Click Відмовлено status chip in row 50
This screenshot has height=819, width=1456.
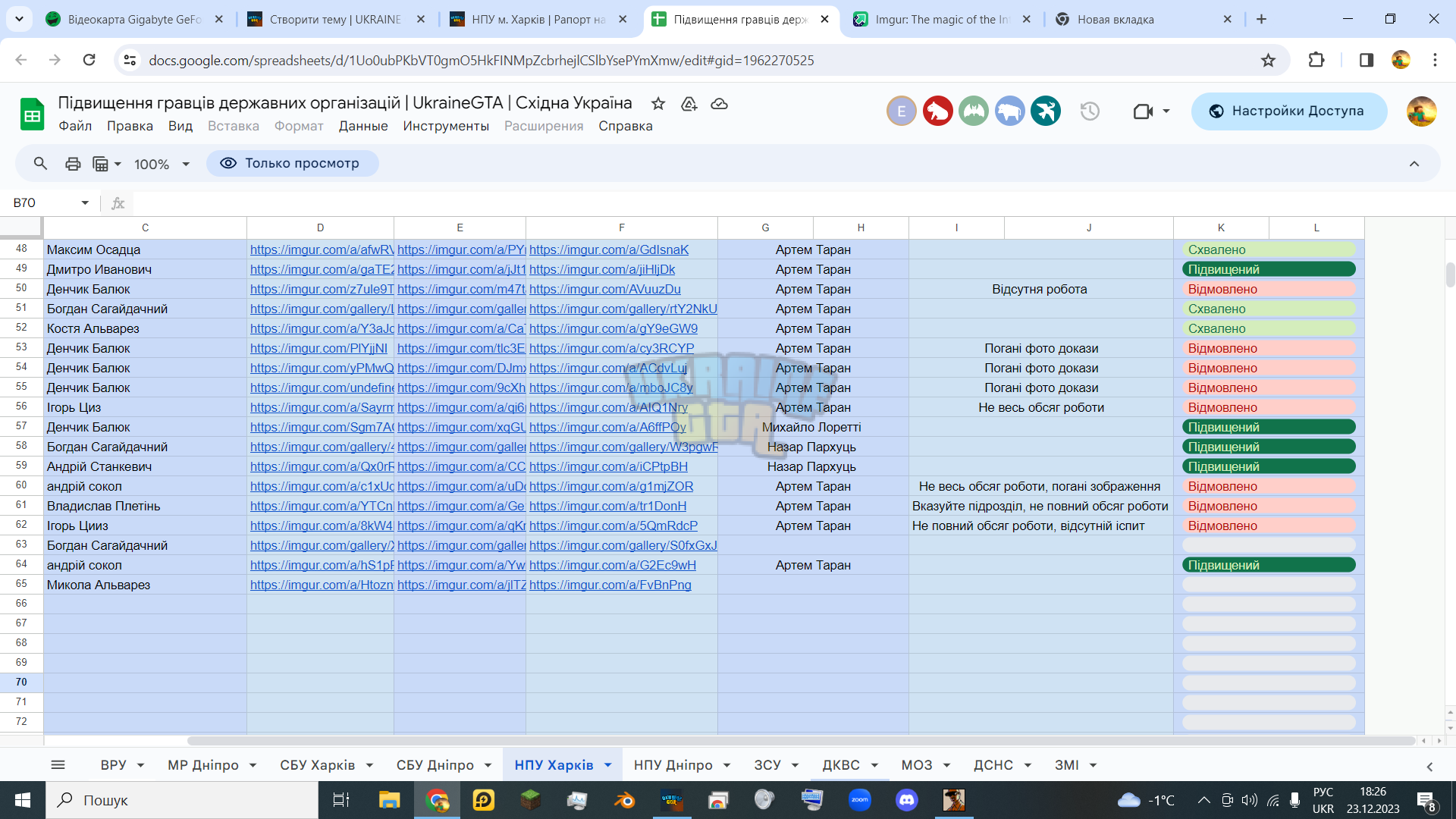[x=1269, y=289]
